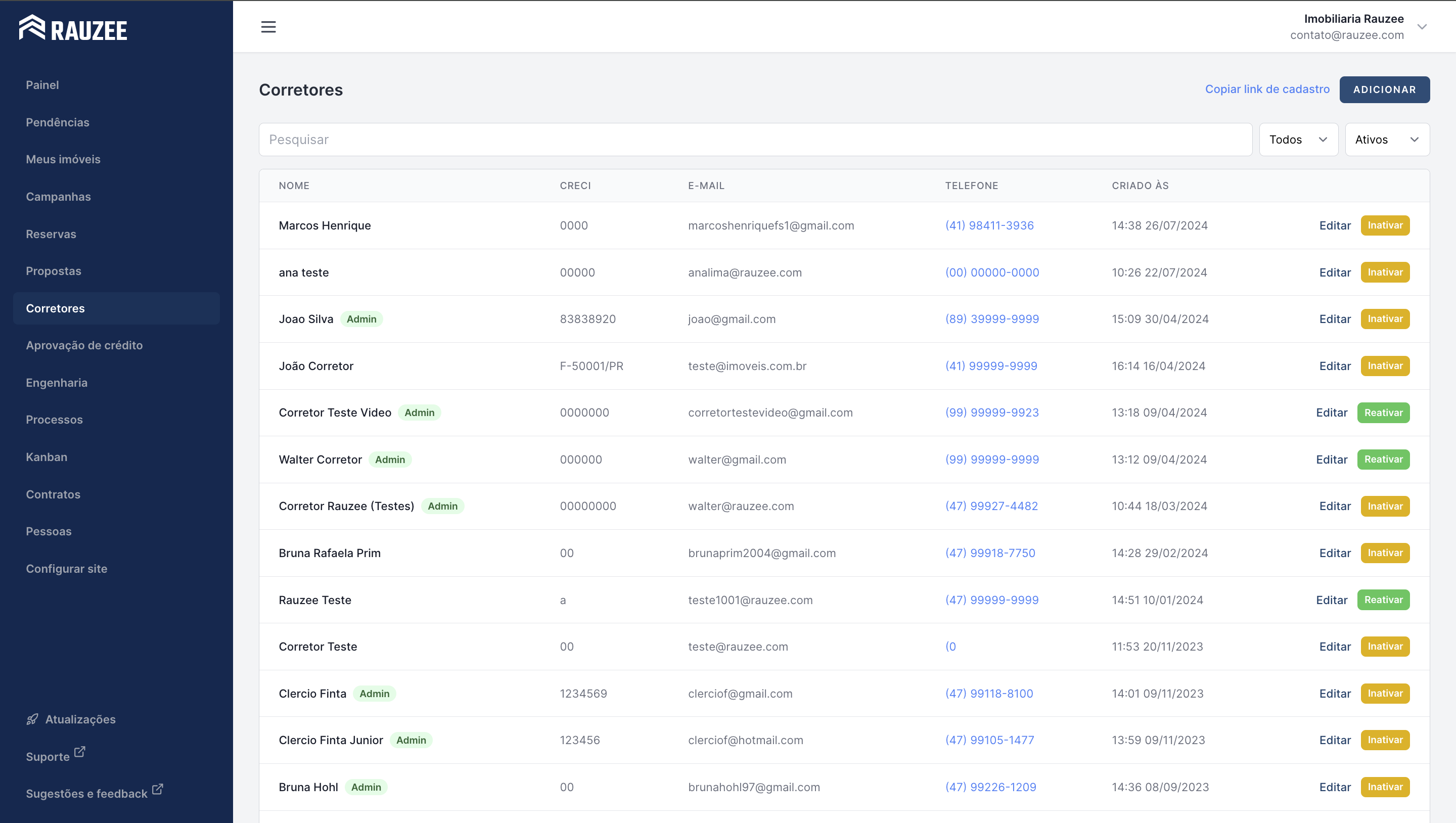The width and height of the screenshot is (1456, 823).
Task: Call phone (41) 98411-3936
Action: (x=989, y=225)
